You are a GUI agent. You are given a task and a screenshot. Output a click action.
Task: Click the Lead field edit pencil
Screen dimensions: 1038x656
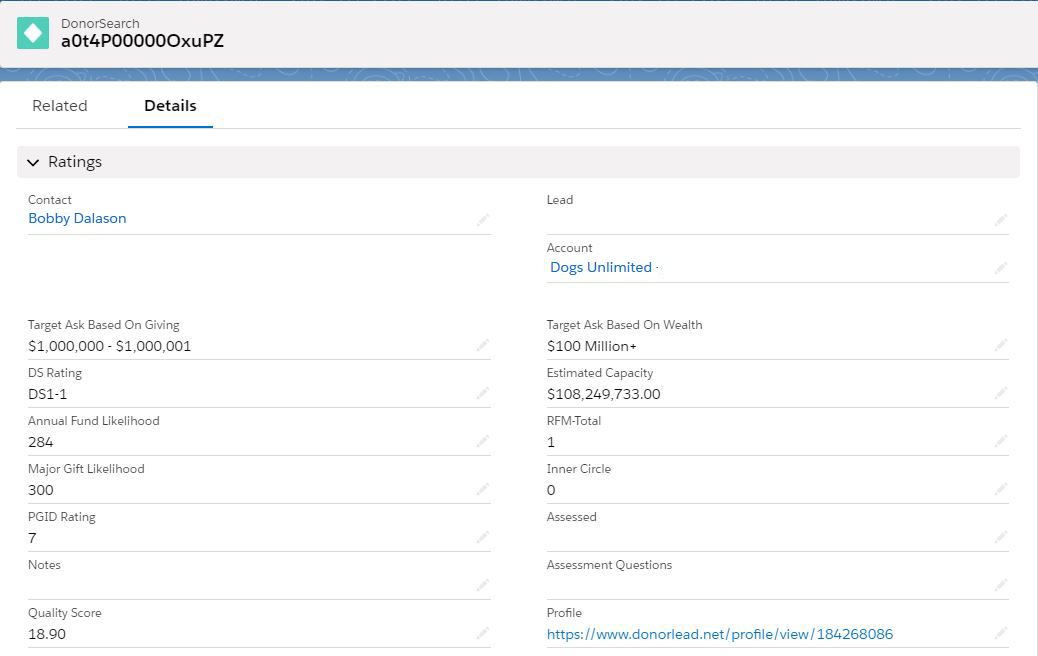1001,220
